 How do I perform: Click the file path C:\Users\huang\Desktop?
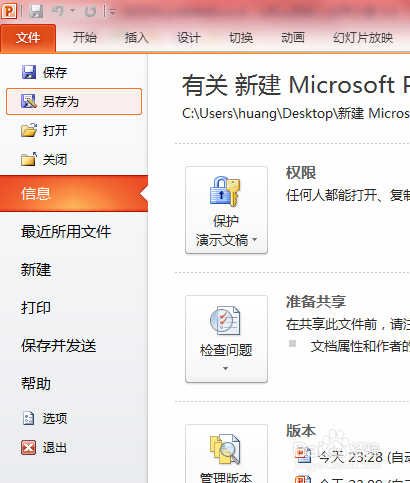(x=296, y=114)
